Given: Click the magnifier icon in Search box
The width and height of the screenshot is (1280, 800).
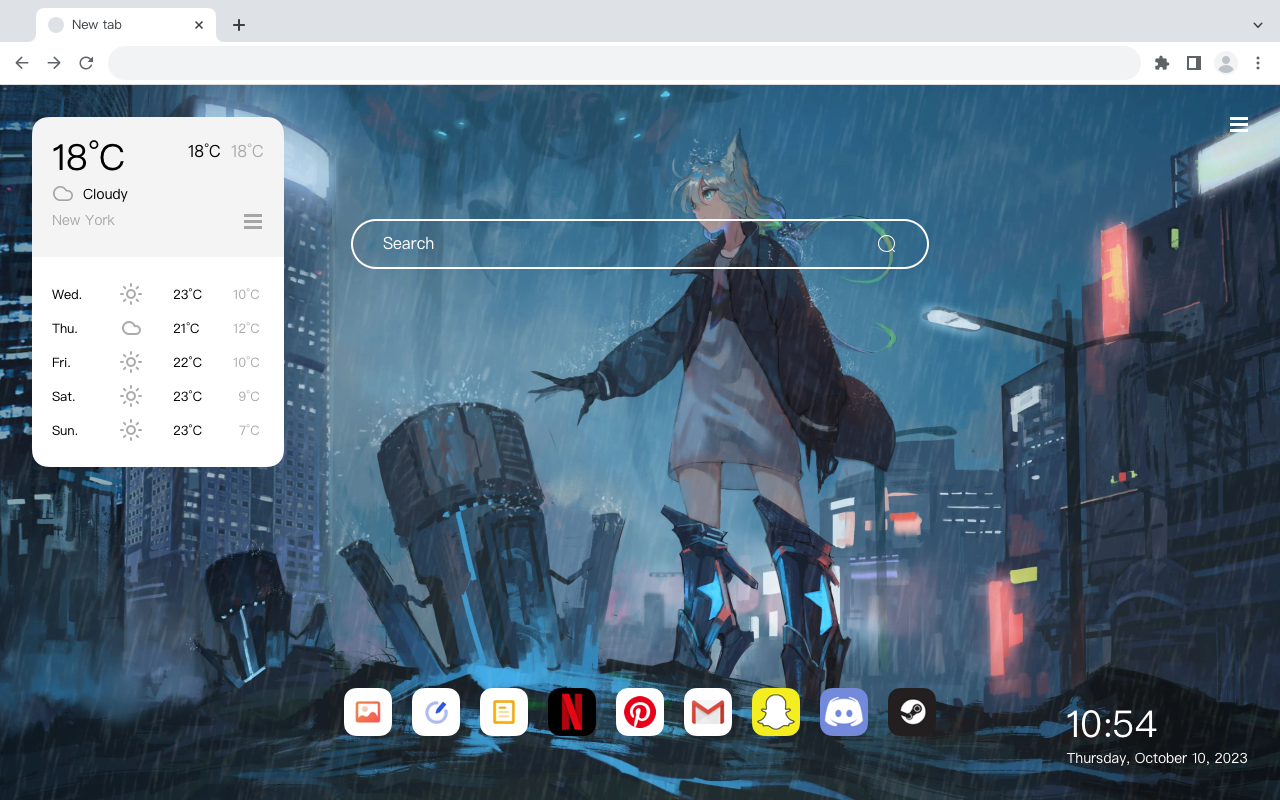Looking at the screenshot, I should 886,244.
